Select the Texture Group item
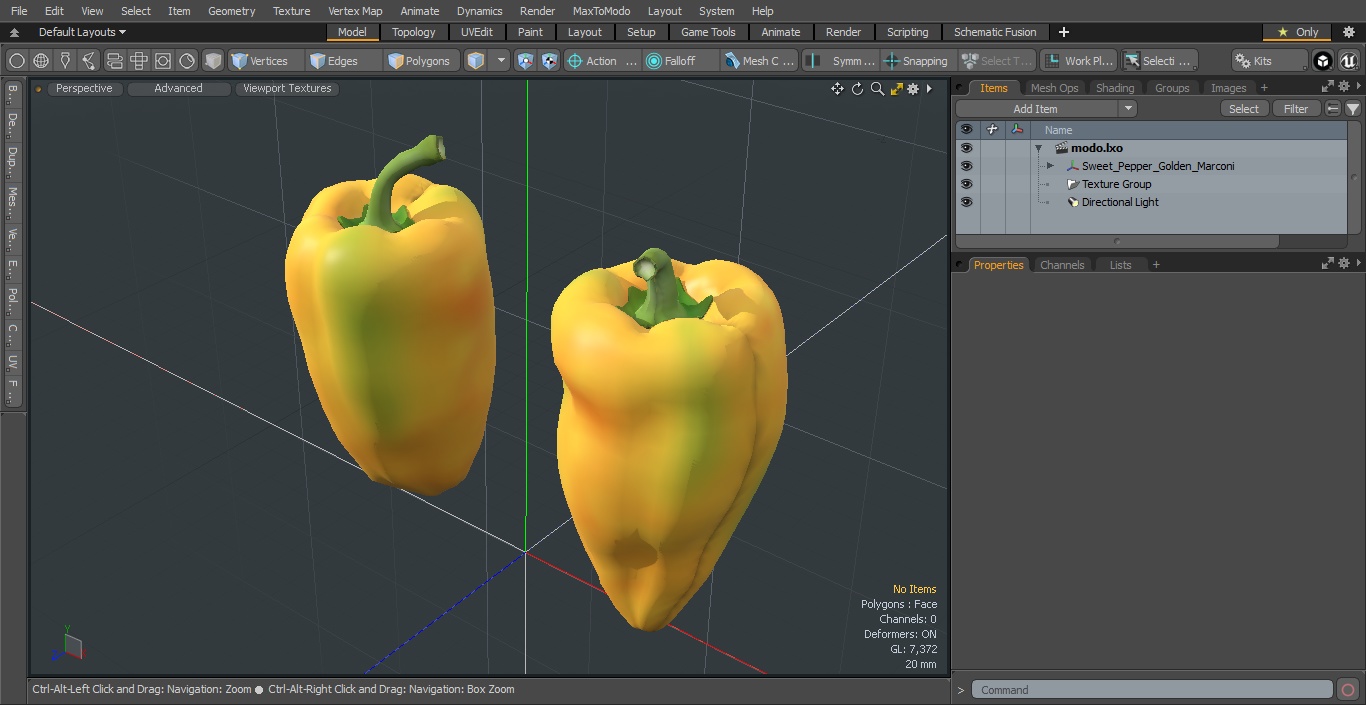 coord(1116,184)
